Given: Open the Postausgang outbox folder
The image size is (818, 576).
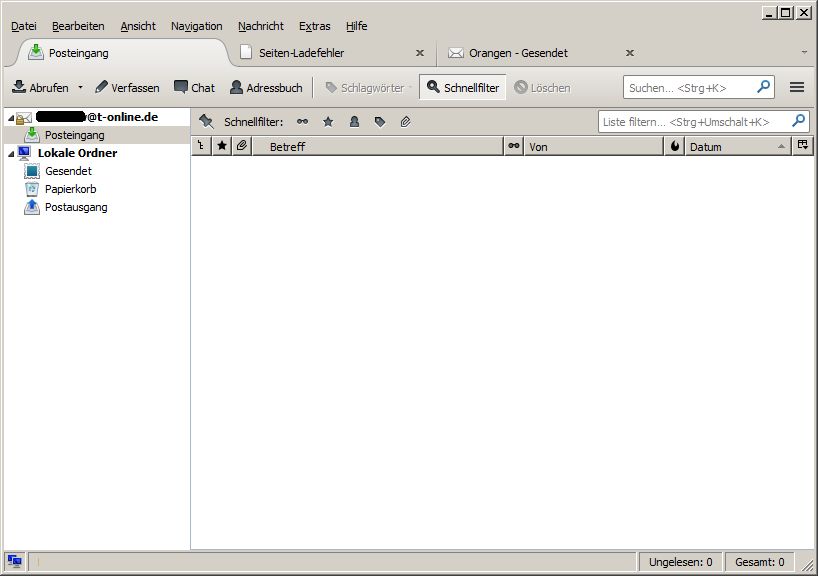Looking at the screenshot, I should (x=75, y=207).
